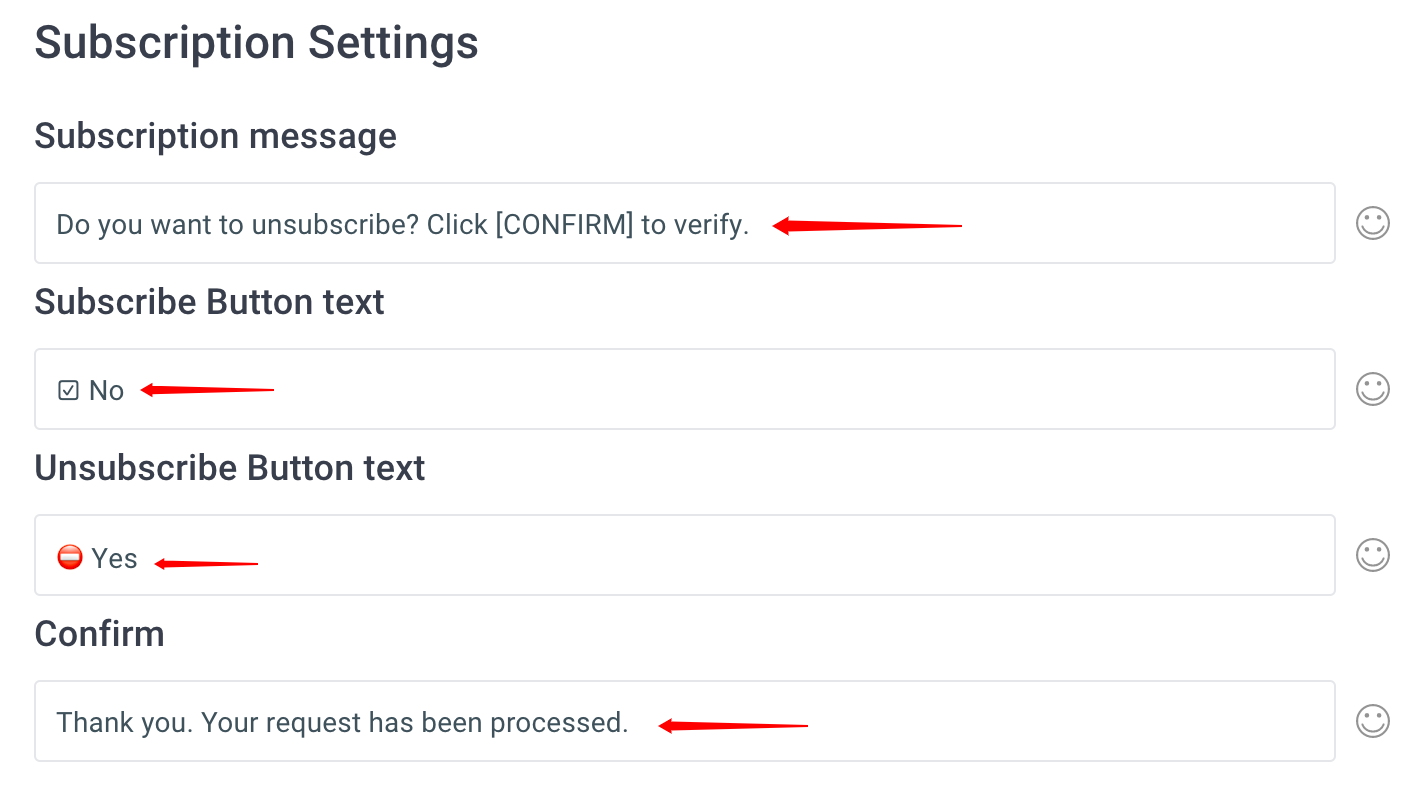Open emoji picker for Confirm field

coord(1372,721)
